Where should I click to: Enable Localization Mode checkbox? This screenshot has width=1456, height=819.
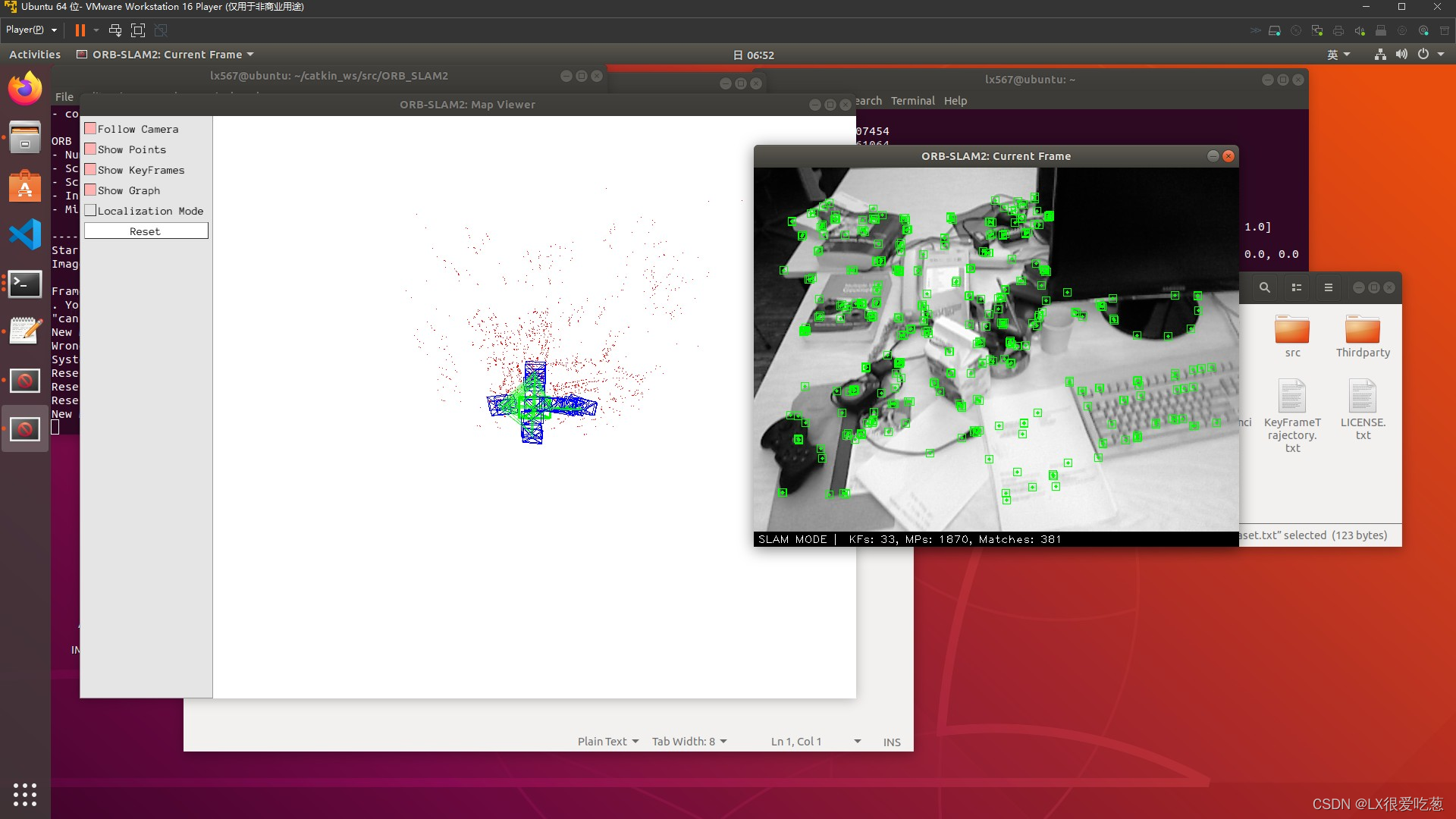[x=90, y=211]
